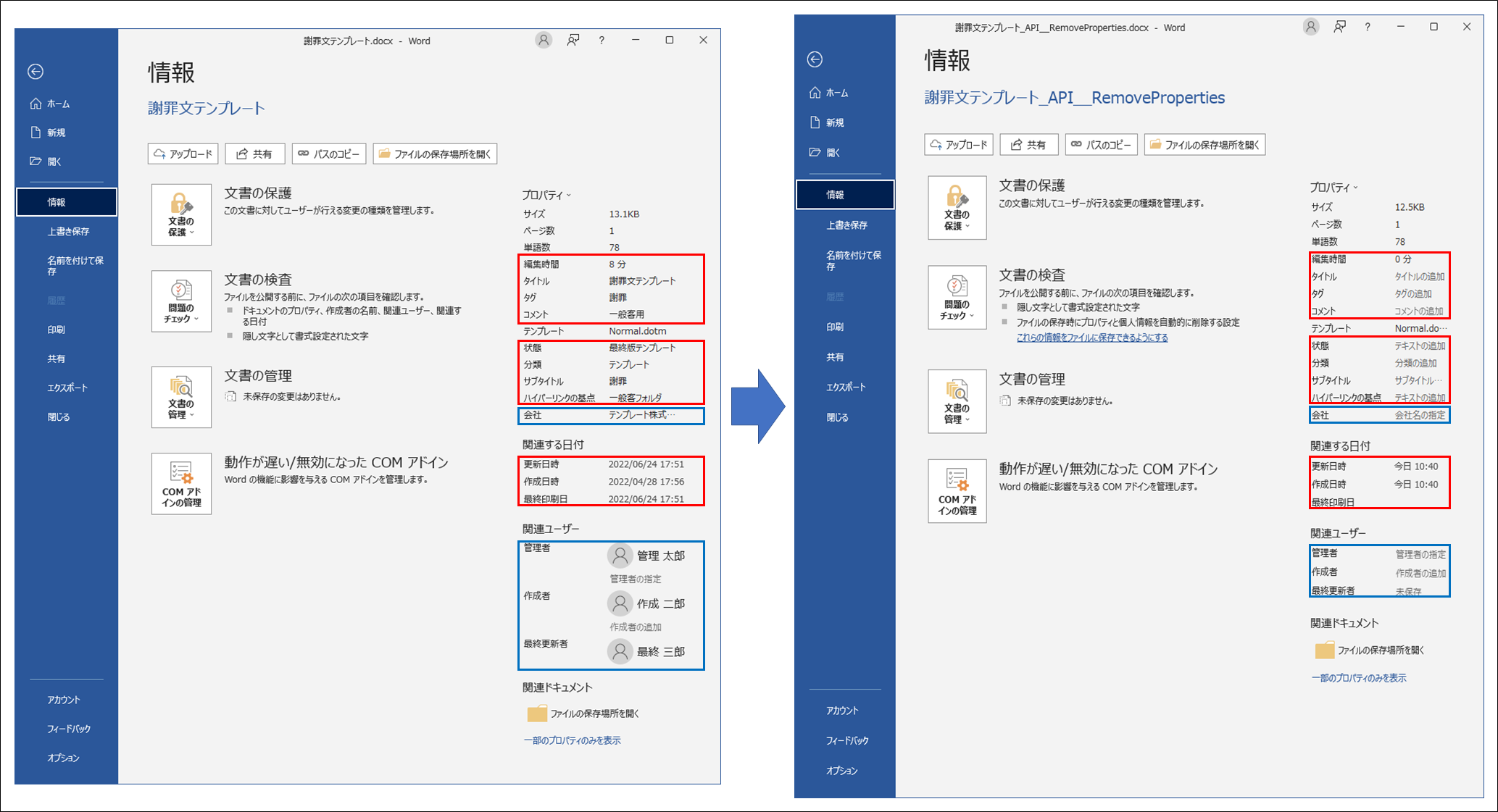Open ホーム in the right window sidebar
The image size is (1498, 812).
pyautogui.click(x=829, y=93)
